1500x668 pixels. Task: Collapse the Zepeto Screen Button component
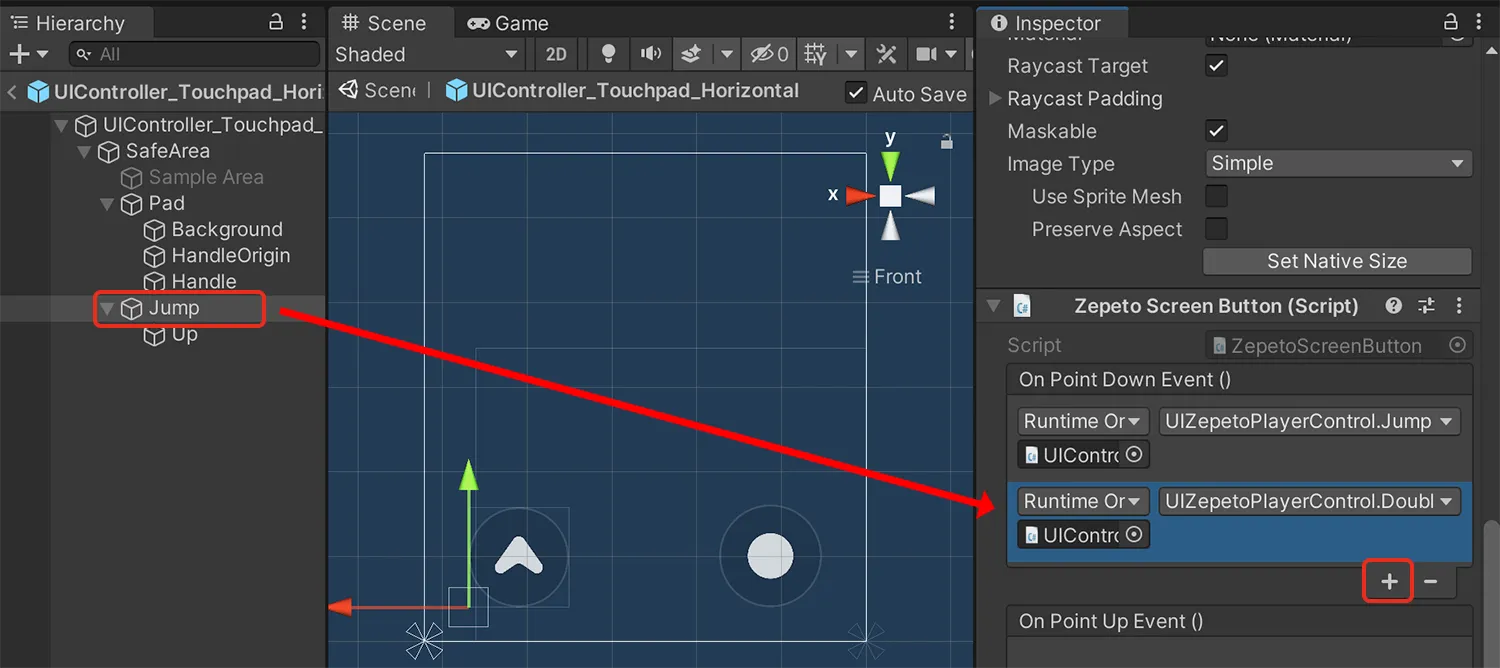point(993,306)
